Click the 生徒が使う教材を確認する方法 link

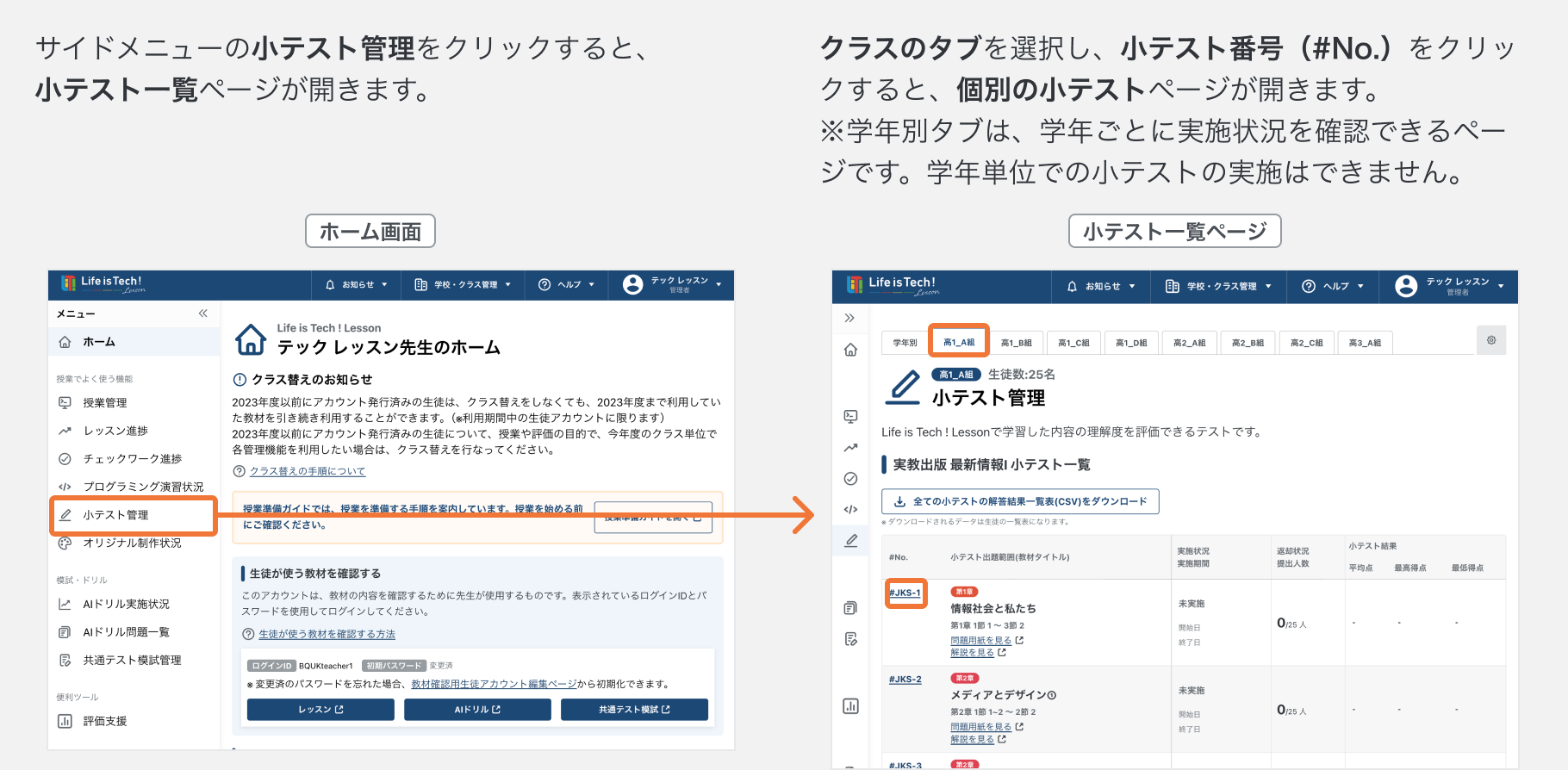pos(327,634)
